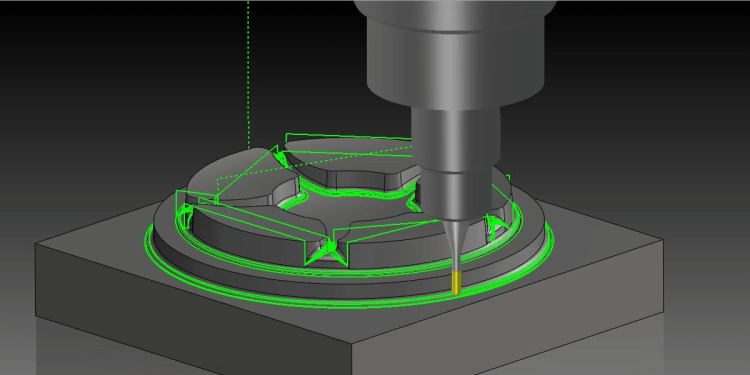Click the green rectangular retract path at left

196,199
